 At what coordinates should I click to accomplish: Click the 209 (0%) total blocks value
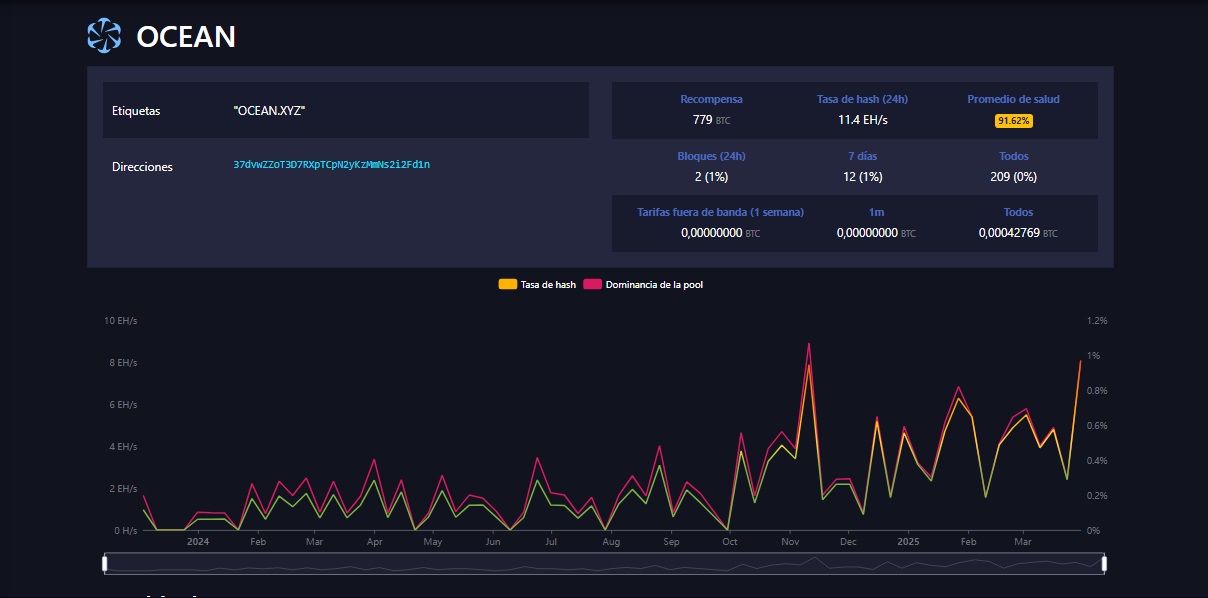coord(1013,177)
